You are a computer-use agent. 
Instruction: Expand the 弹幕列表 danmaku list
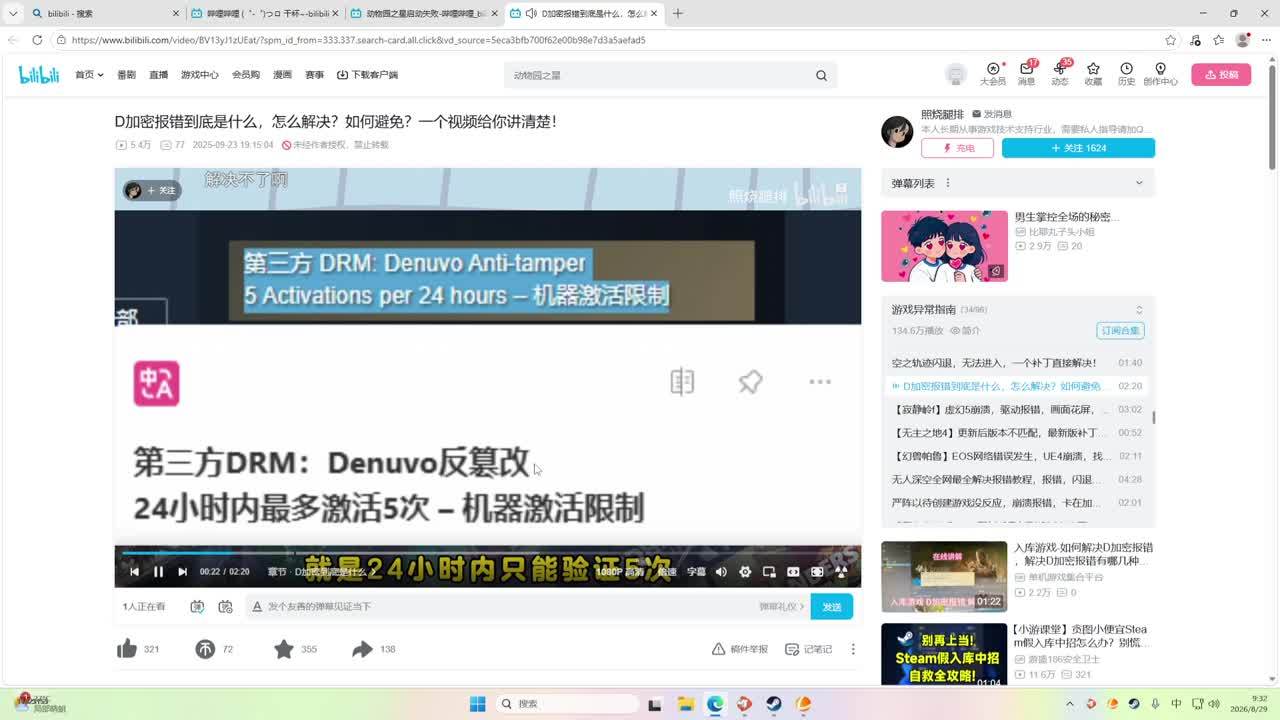point(1138,183)
